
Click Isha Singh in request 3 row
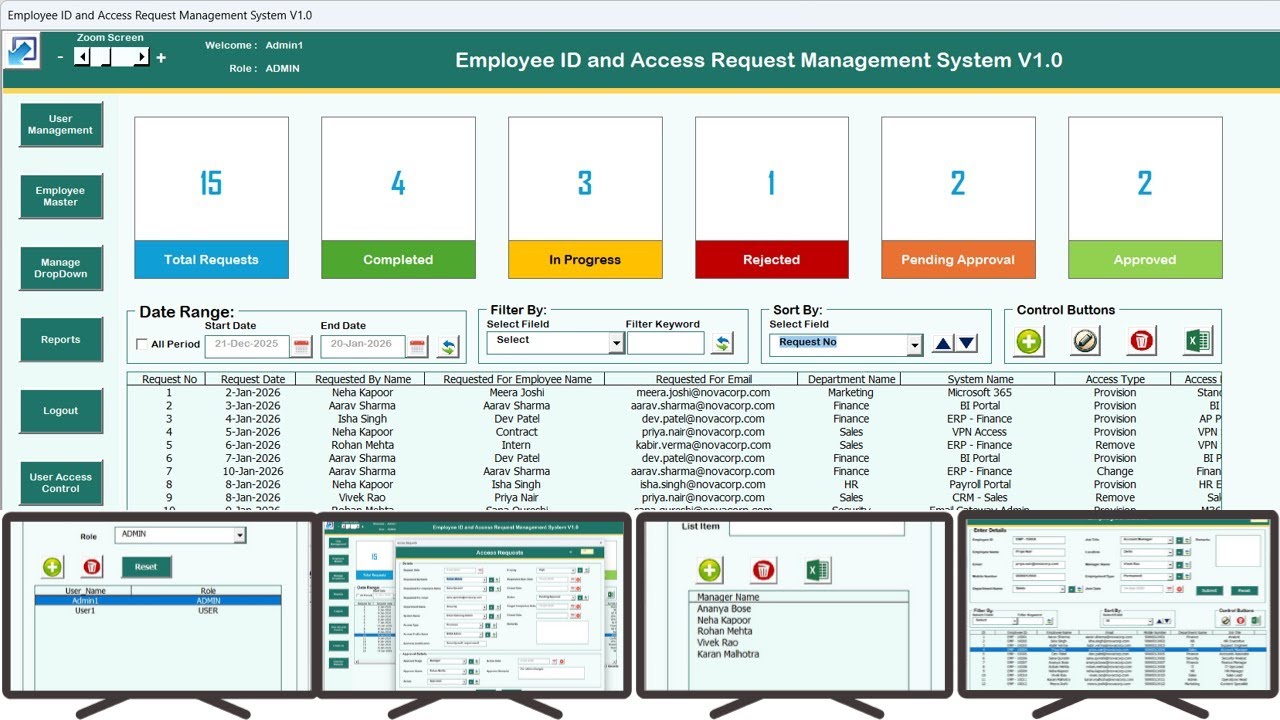pos(362,419)
